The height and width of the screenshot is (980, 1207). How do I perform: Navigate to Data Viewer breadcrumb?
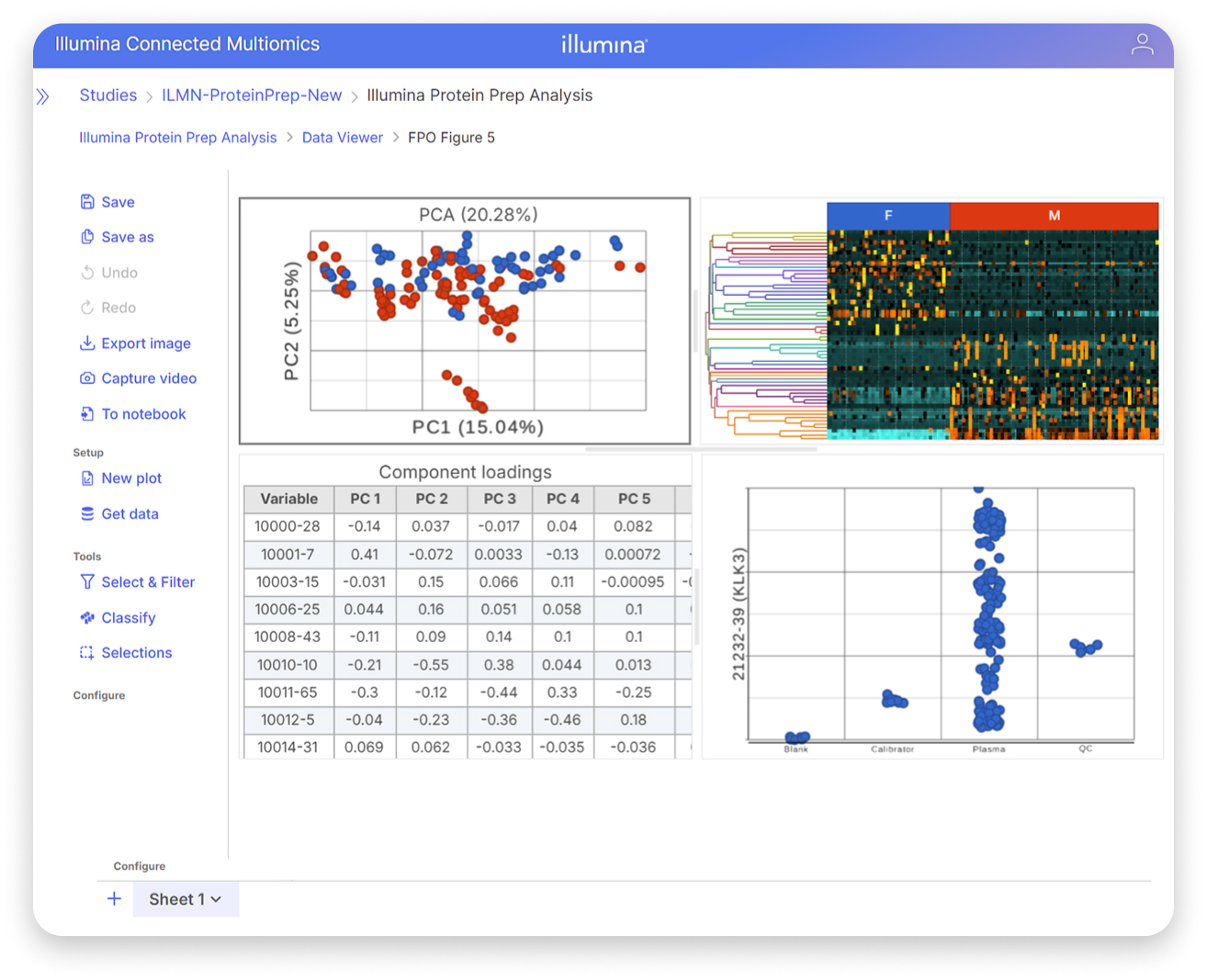point(342,138)
